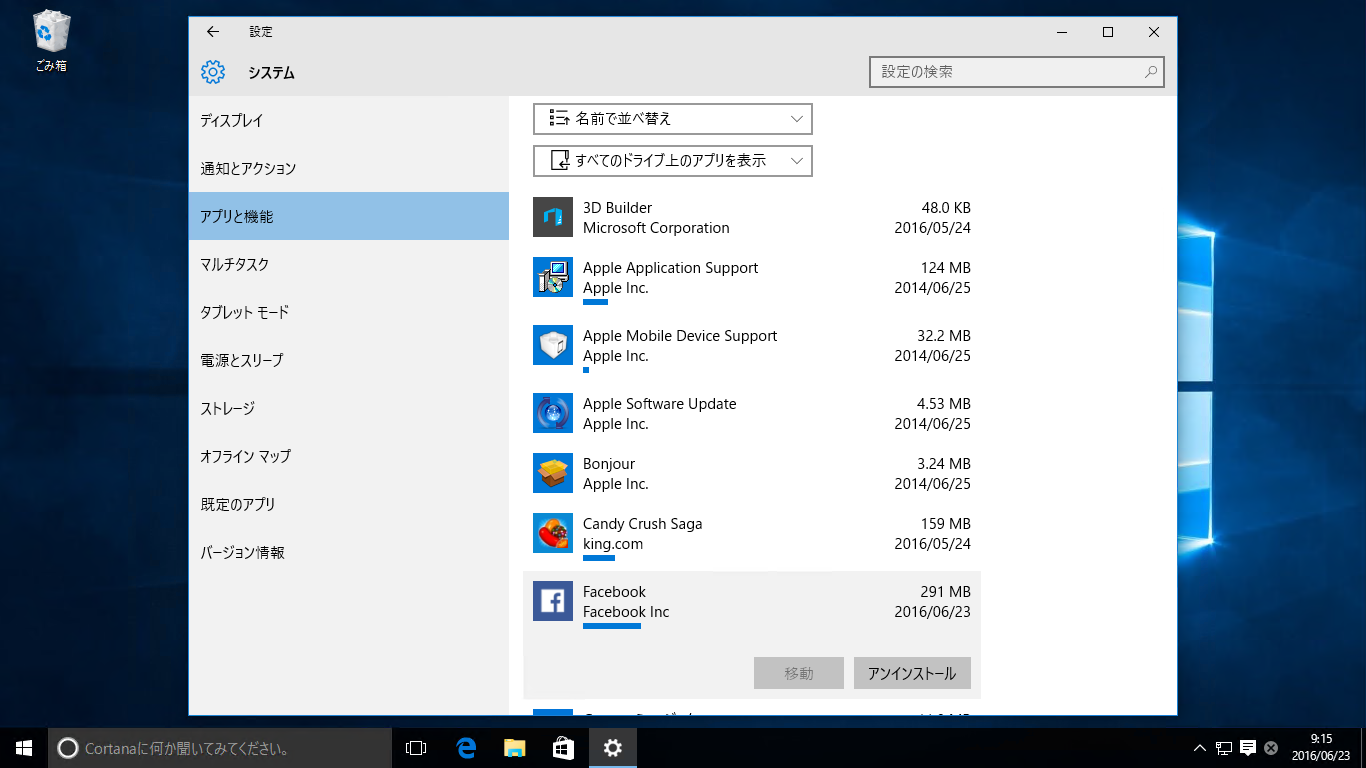Click the king.com publisher text
Image resolution: width=1366 pixels, height=768 pixels.
[x=613, y=544]
